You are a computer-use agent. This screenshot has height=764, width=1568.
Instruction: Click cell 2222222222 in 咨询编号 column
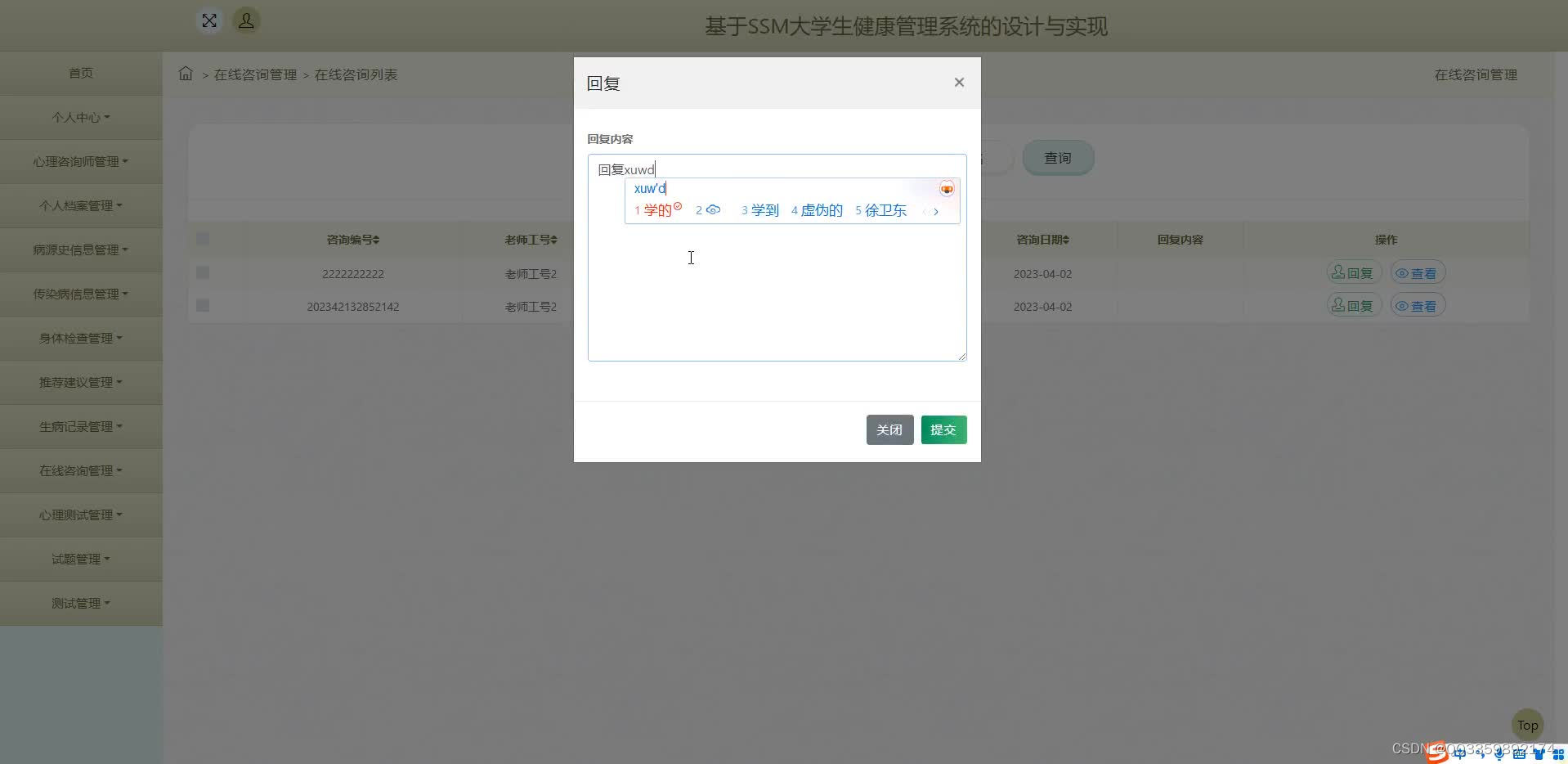click(353, 274)
